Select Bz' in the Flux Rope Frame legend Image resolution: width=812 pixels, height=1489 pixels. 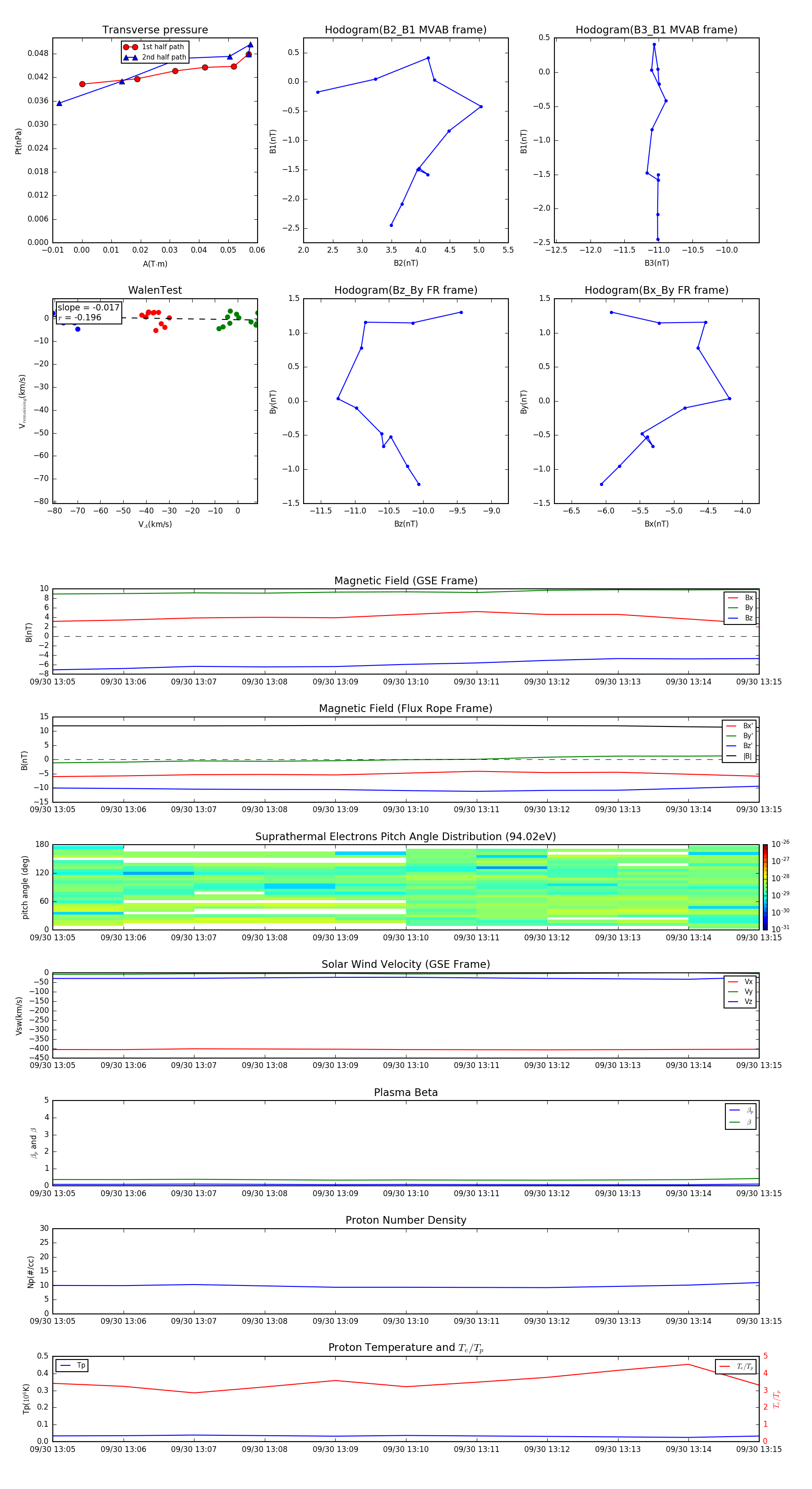click(x=740, y=746)
